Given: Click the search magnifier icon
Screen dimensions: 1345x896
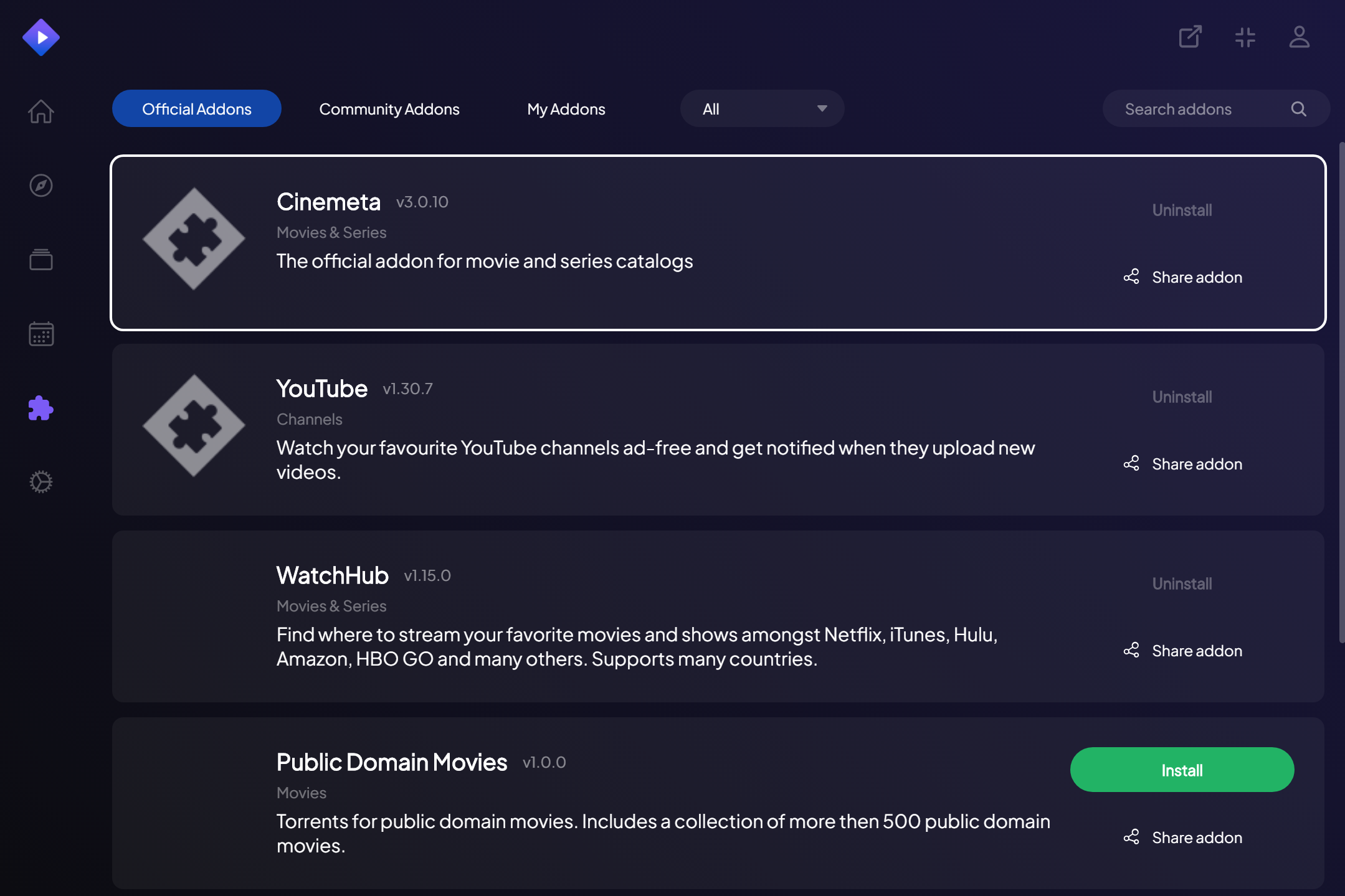Looking at the screenshot, I should pyautogui.click(x=1298, y=109).
